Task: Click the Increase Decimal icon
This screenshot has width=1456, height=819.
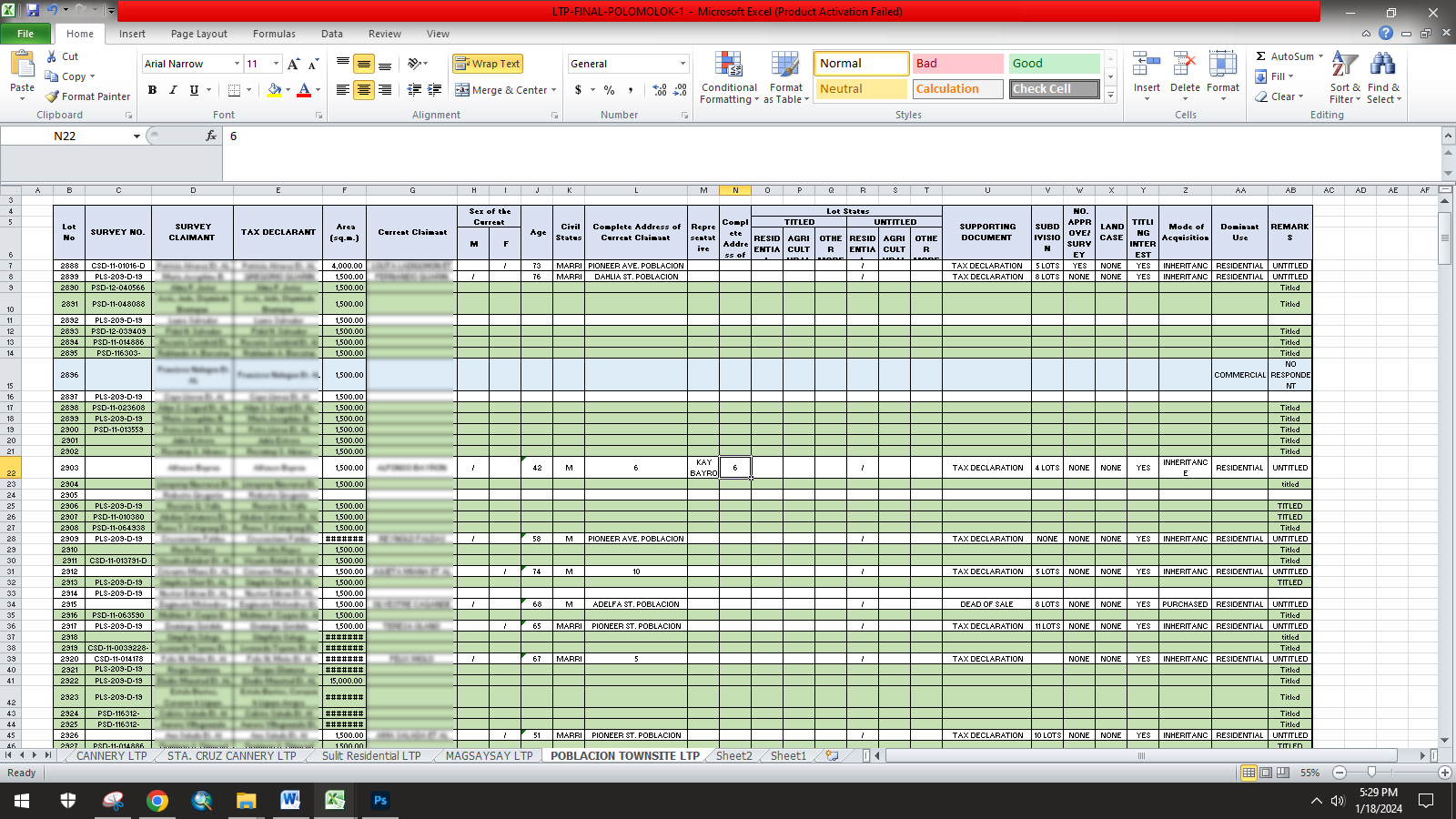Action: [660, 90]
